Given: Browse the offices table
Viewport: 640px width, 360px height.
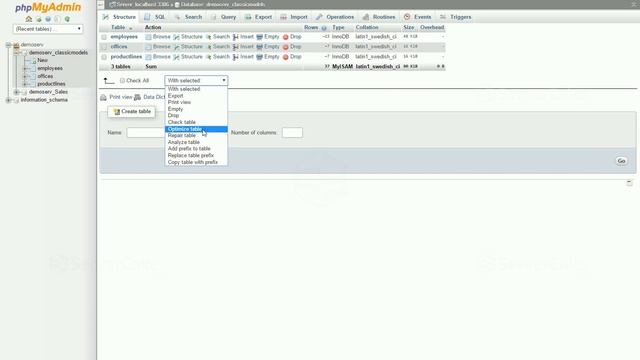Looking at the screenshot, I should (x=158, y=47).
